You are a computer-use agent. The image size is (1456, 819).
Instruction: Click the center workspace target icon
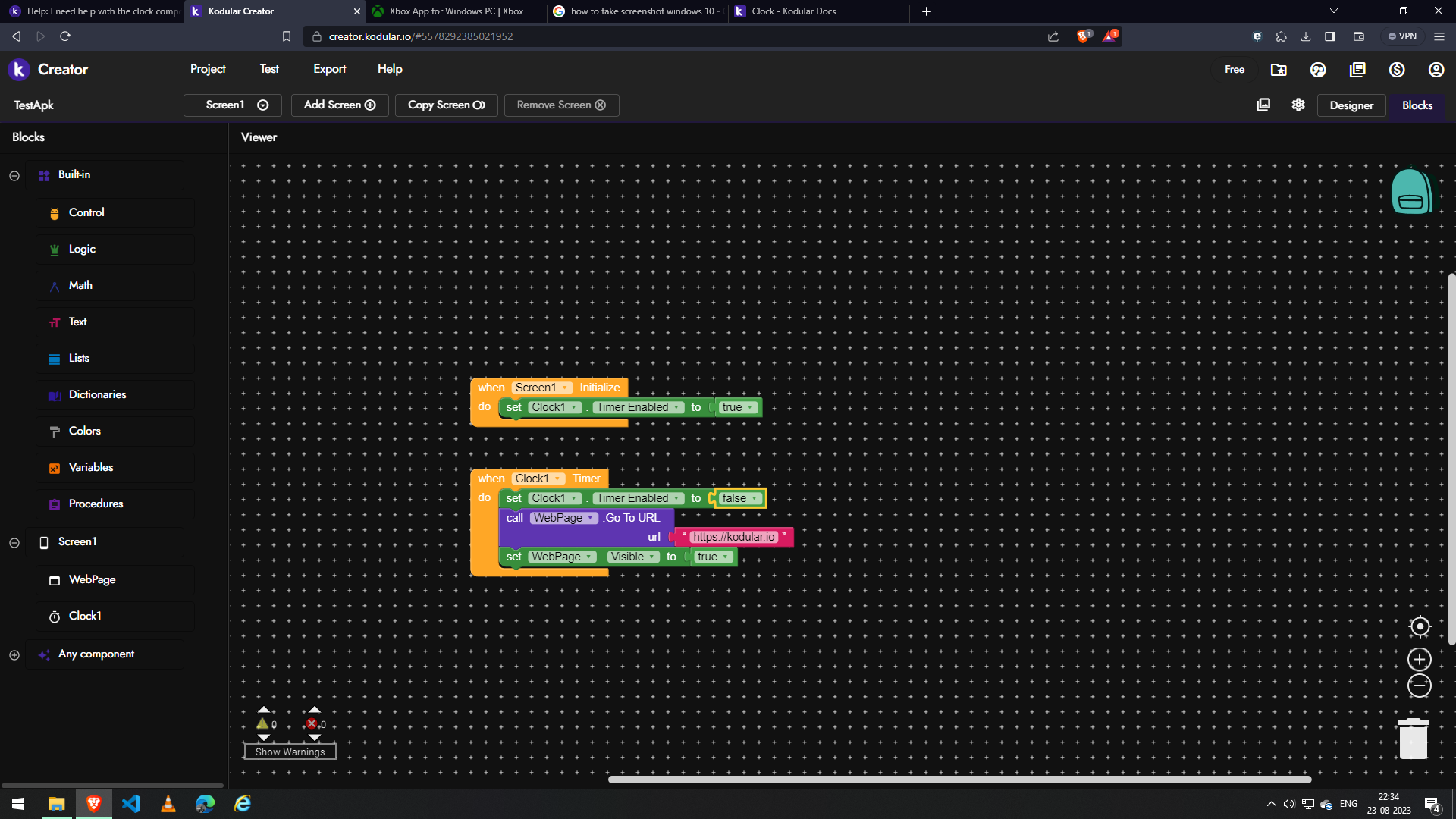pos(1420,626)
